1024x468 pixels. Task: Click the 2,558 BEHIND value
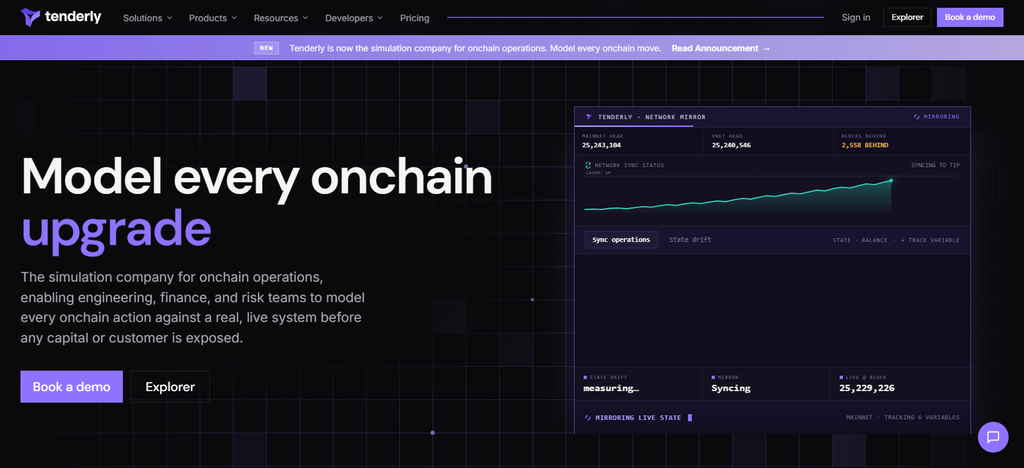coord(865,145)
